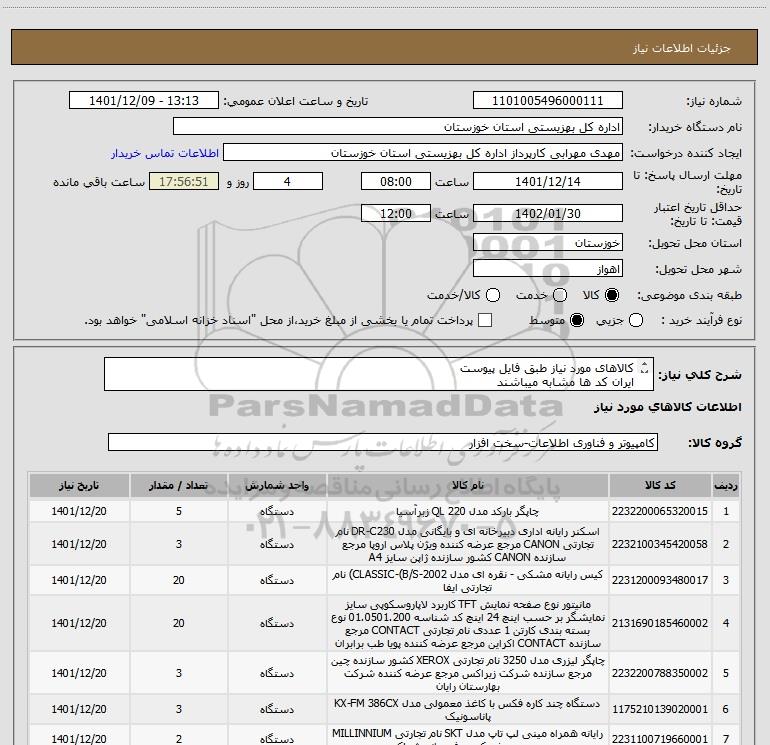Viewport: 770px width, 745px height.
Task: Click the KX-FM 386CX fax machine item name
Action: pos(468,709)
